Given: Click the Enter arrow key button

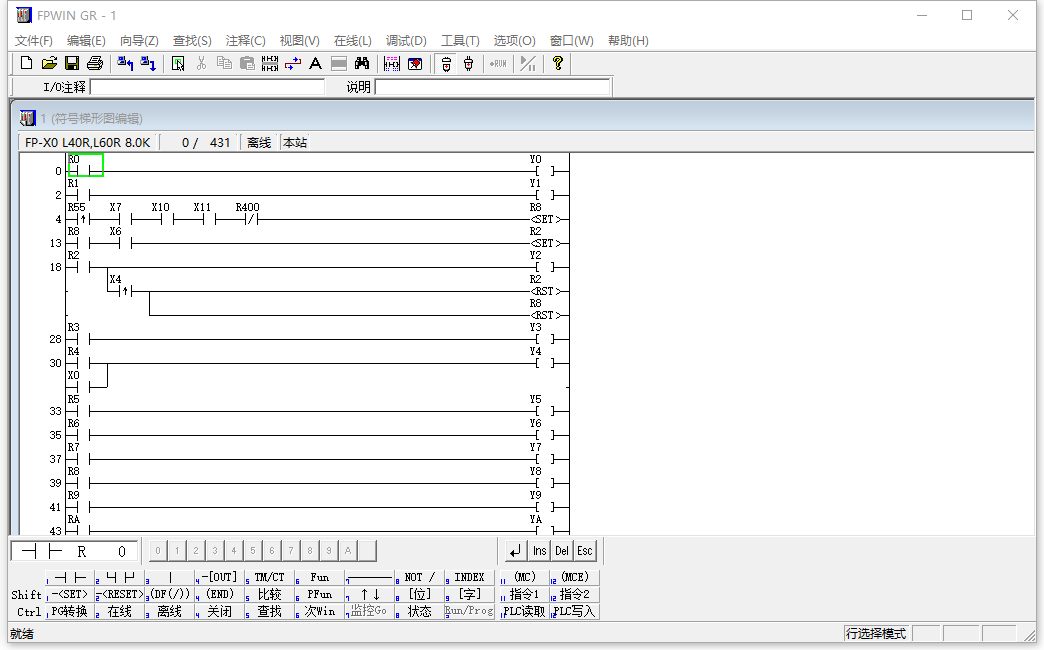Looking at the screenshot, I should [x=515, y=551].
